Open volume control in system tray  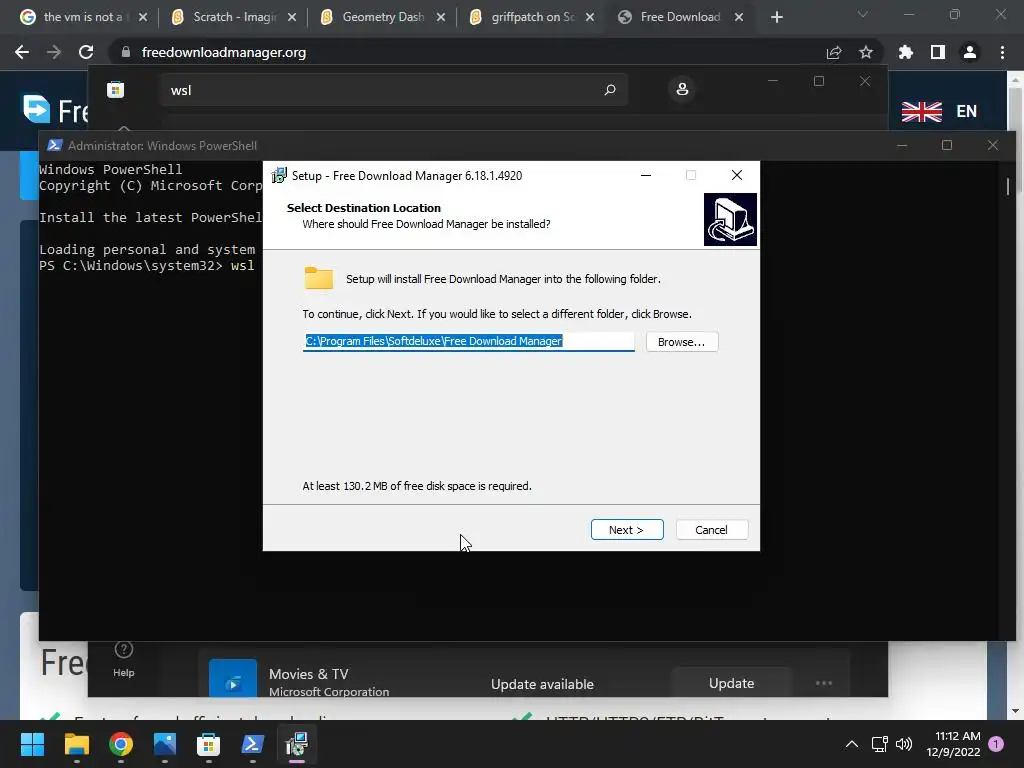coord(904,744)
